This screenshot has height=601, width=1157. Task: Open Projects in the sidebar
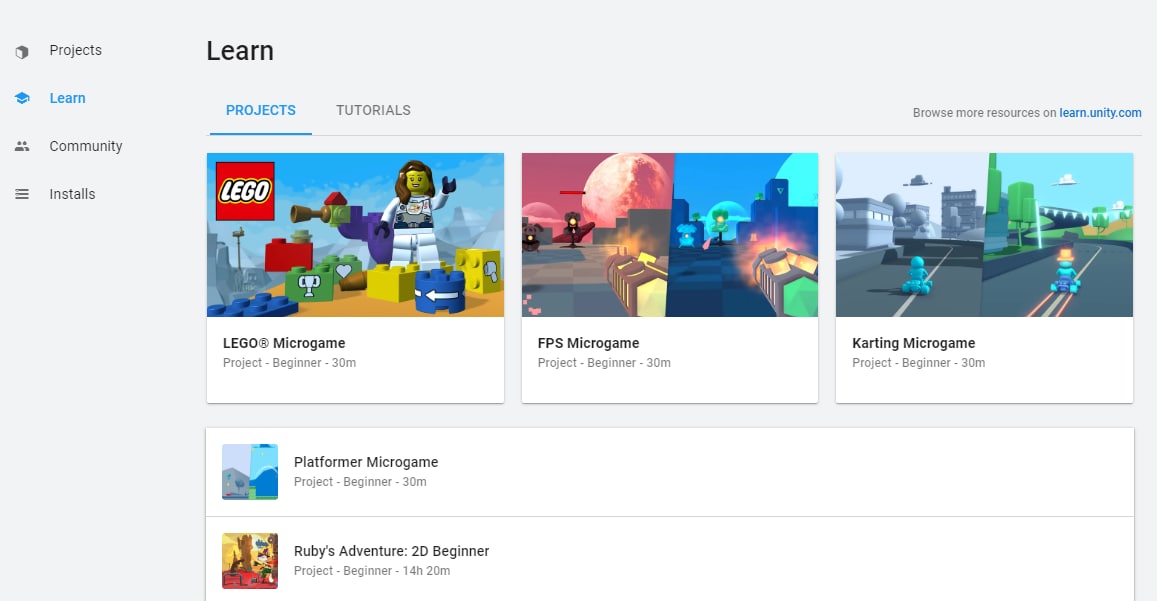[x=75, y=50]
